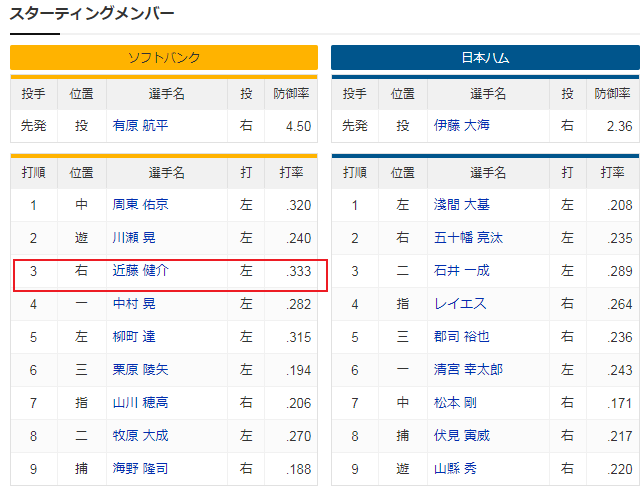Click batting average .217
Viewport: 641px width, 503px height.
(x=620, y=437)
